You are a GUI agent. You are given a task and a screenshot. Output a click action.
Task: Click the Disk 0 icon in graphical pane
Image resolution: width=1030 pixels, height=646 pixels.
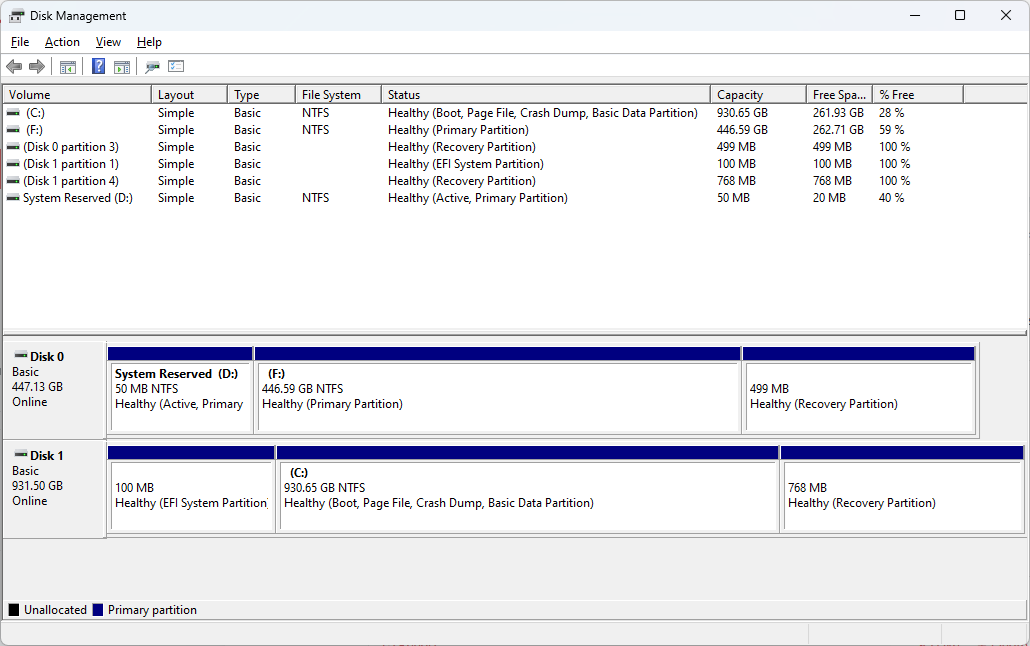click(x=21, y=356)
